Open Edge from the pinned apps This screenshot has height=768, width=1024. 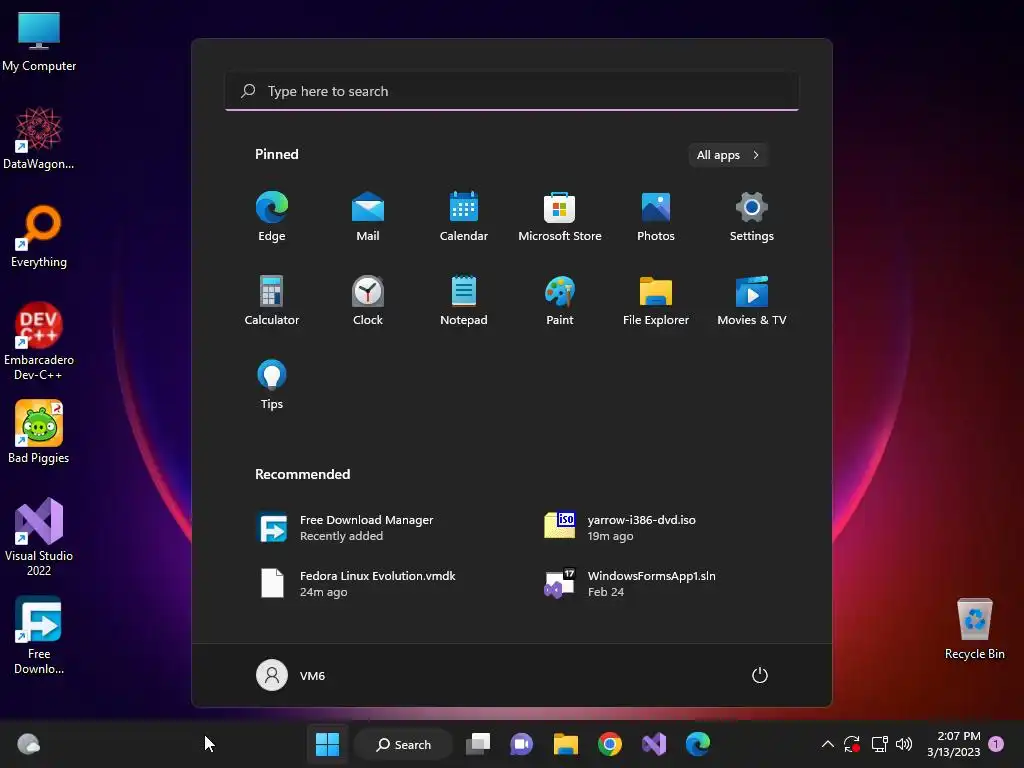[x=272, y=217]
